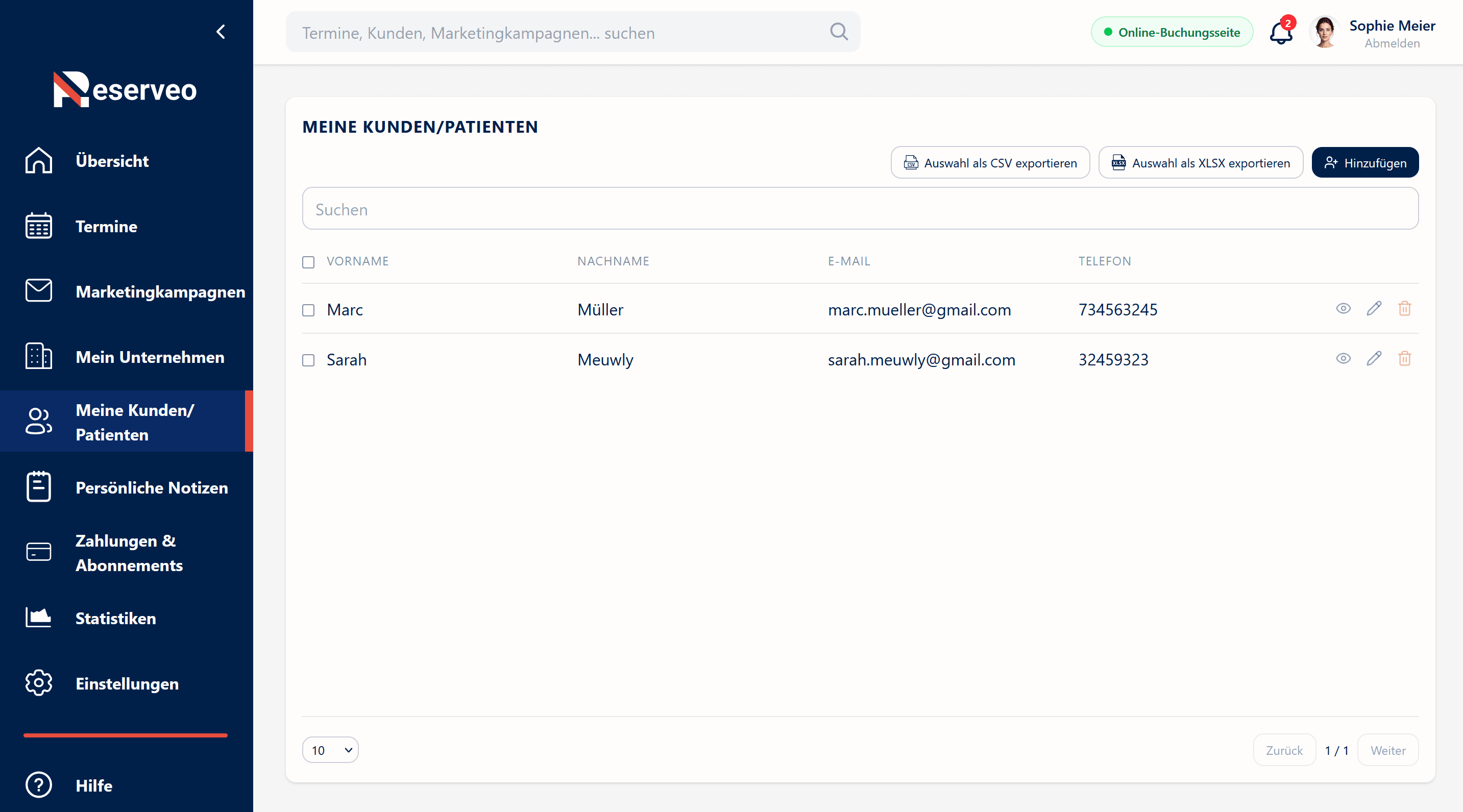The image size is (1463, 812).
Task: Click the Statistiken chart icon
Action: coord(39,617)
